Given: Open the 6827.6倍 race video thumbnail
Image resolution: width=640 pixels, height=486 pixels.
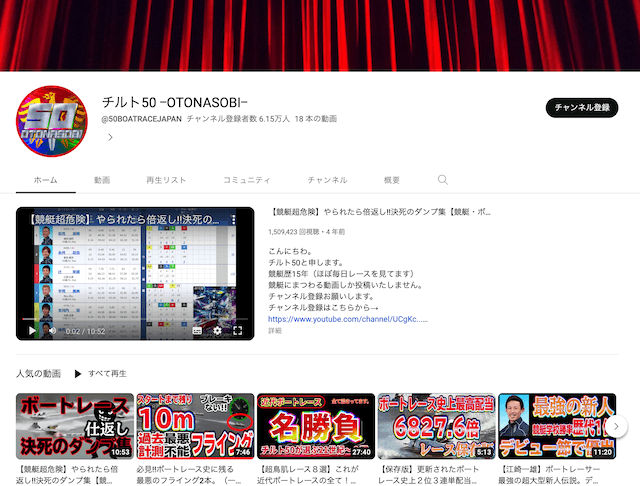Looking at the screenshot, I should [x=436, y=426].
